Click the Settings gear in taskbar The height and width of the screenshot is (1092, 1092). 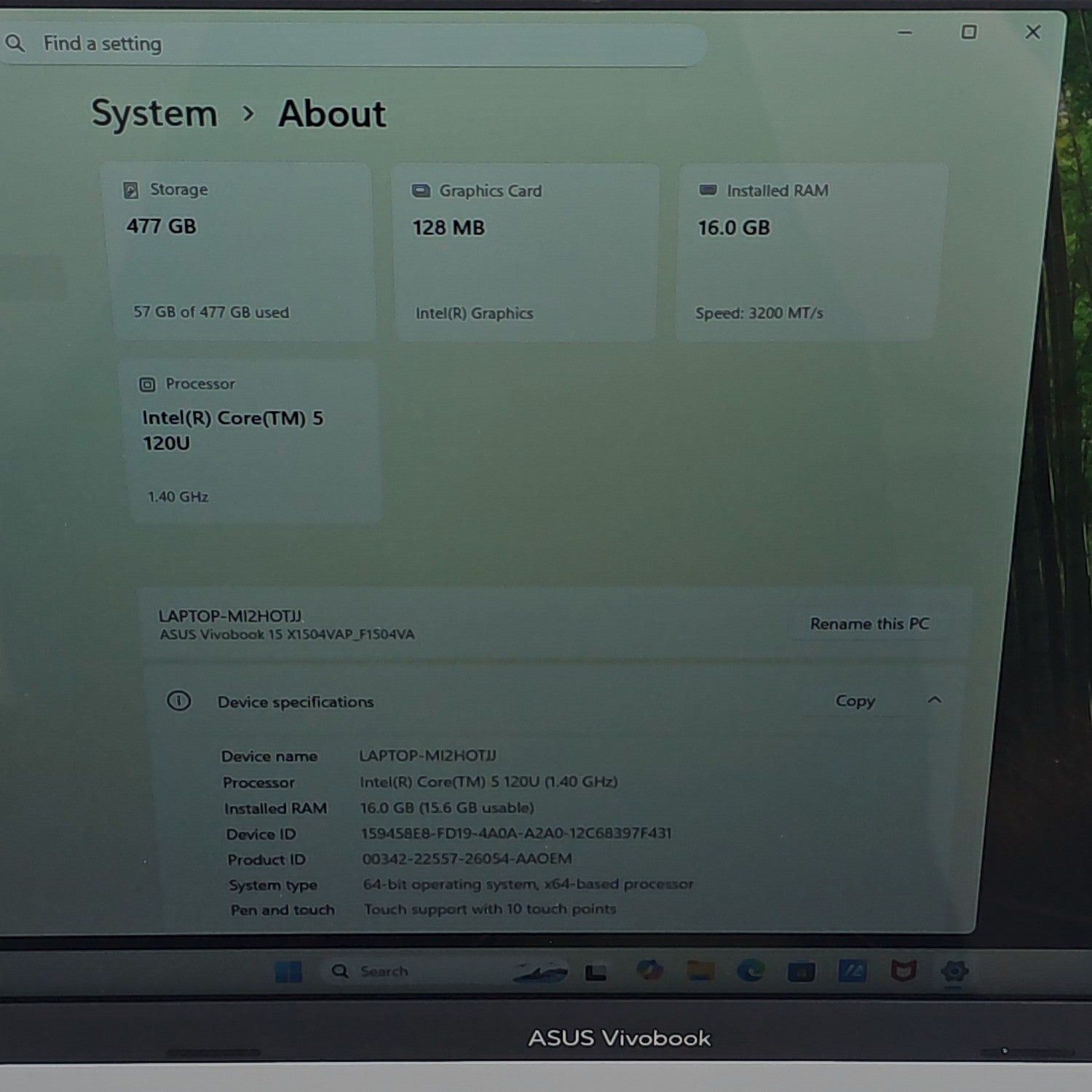click(954, 971)
